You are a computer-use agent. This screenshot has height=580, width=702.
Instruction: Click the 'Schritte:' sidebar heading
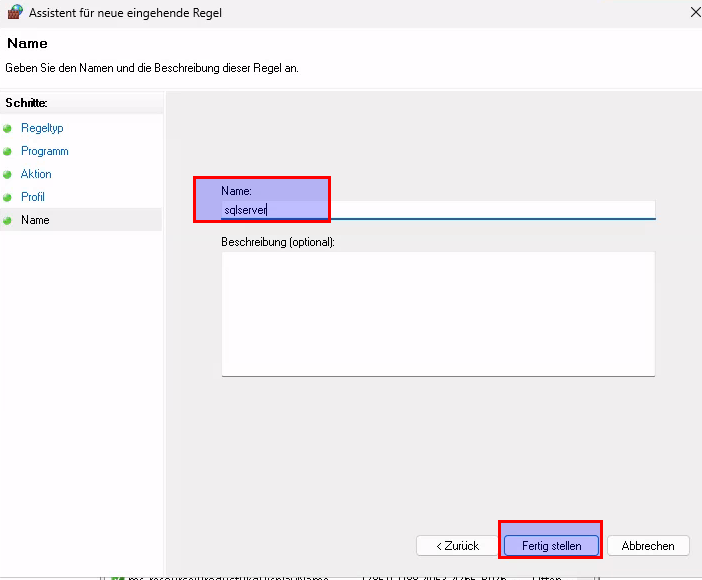[27, 103]
